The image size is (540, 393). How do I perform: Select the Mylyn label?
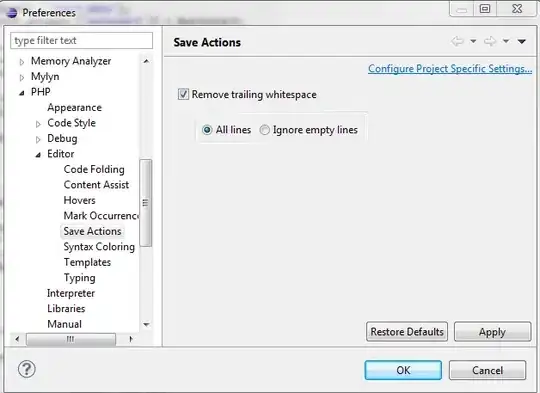pos(45,77)
